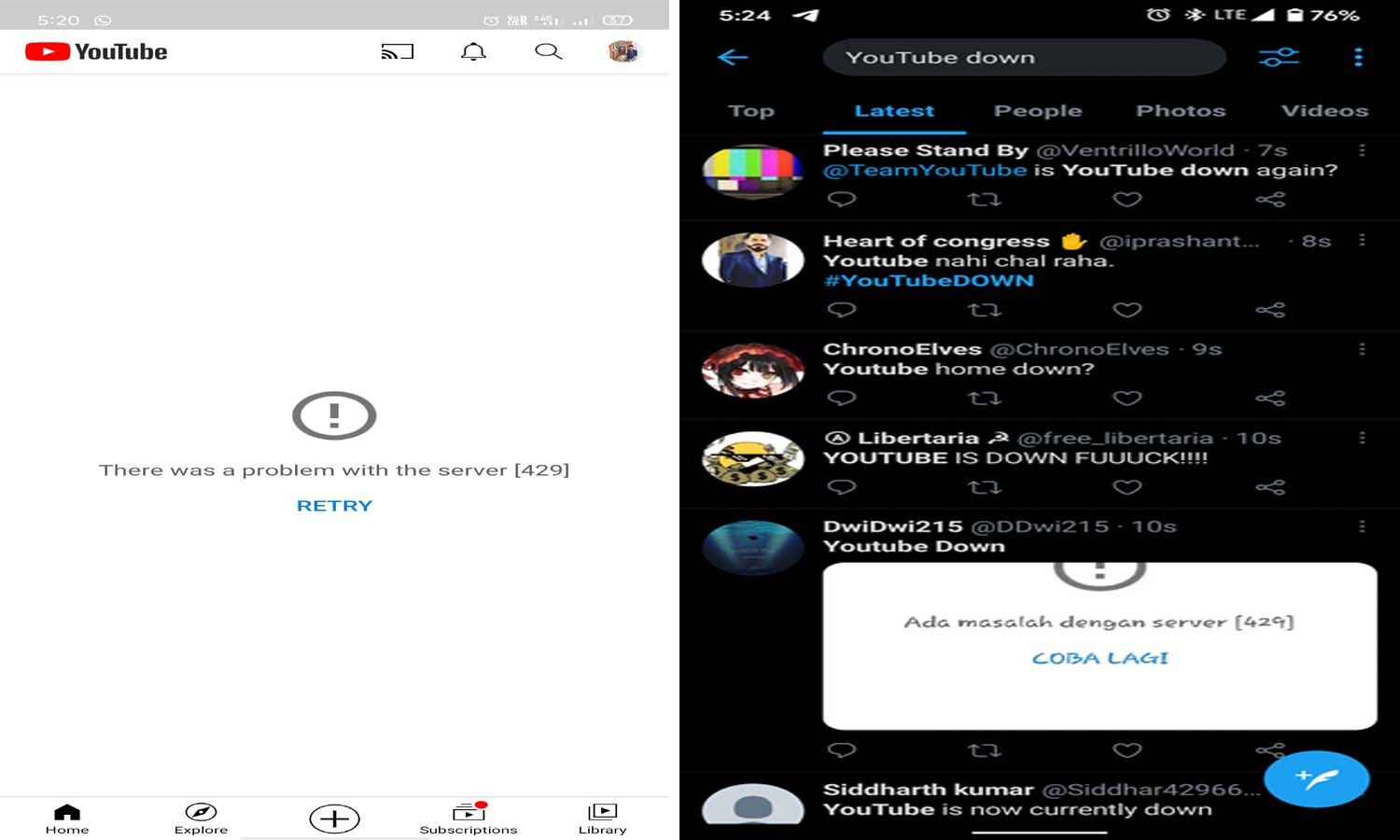This screenshot has height=840, width=1400.
Task: Open the Twitter overflow menu dots
Action: tap(1358, 58)
